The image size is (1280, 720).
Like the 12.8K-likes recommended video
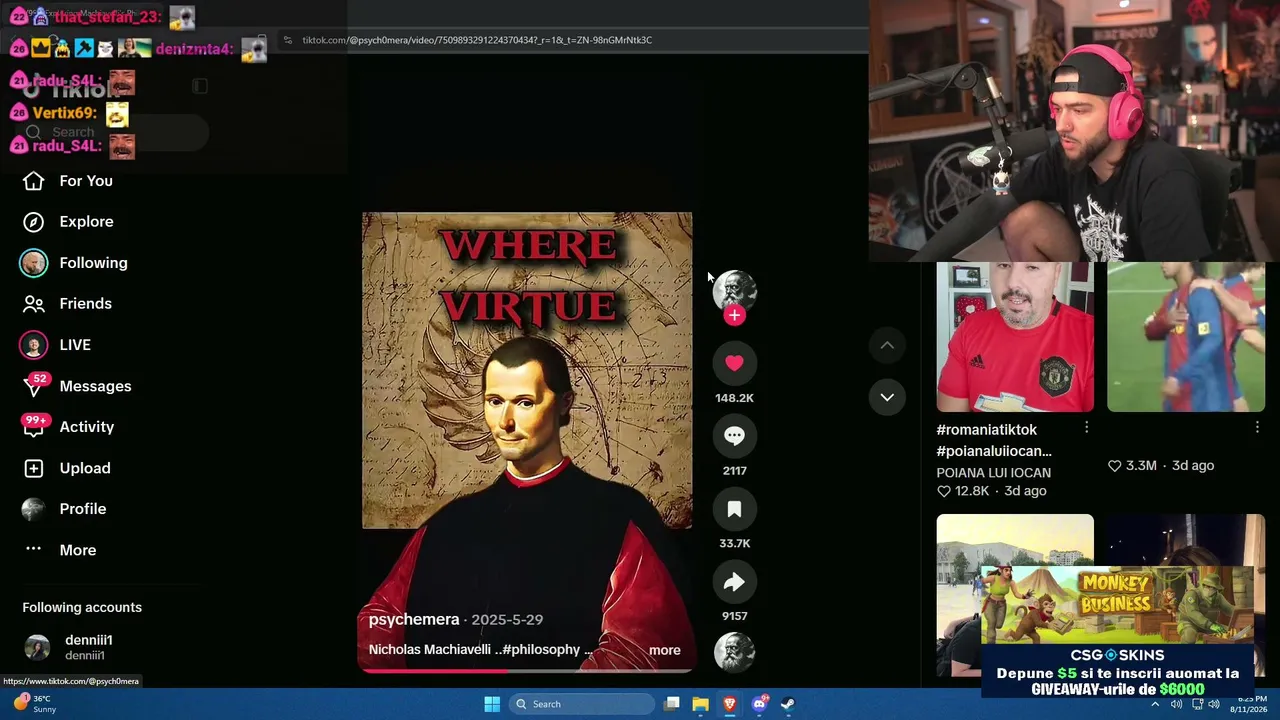pos(943,491)
